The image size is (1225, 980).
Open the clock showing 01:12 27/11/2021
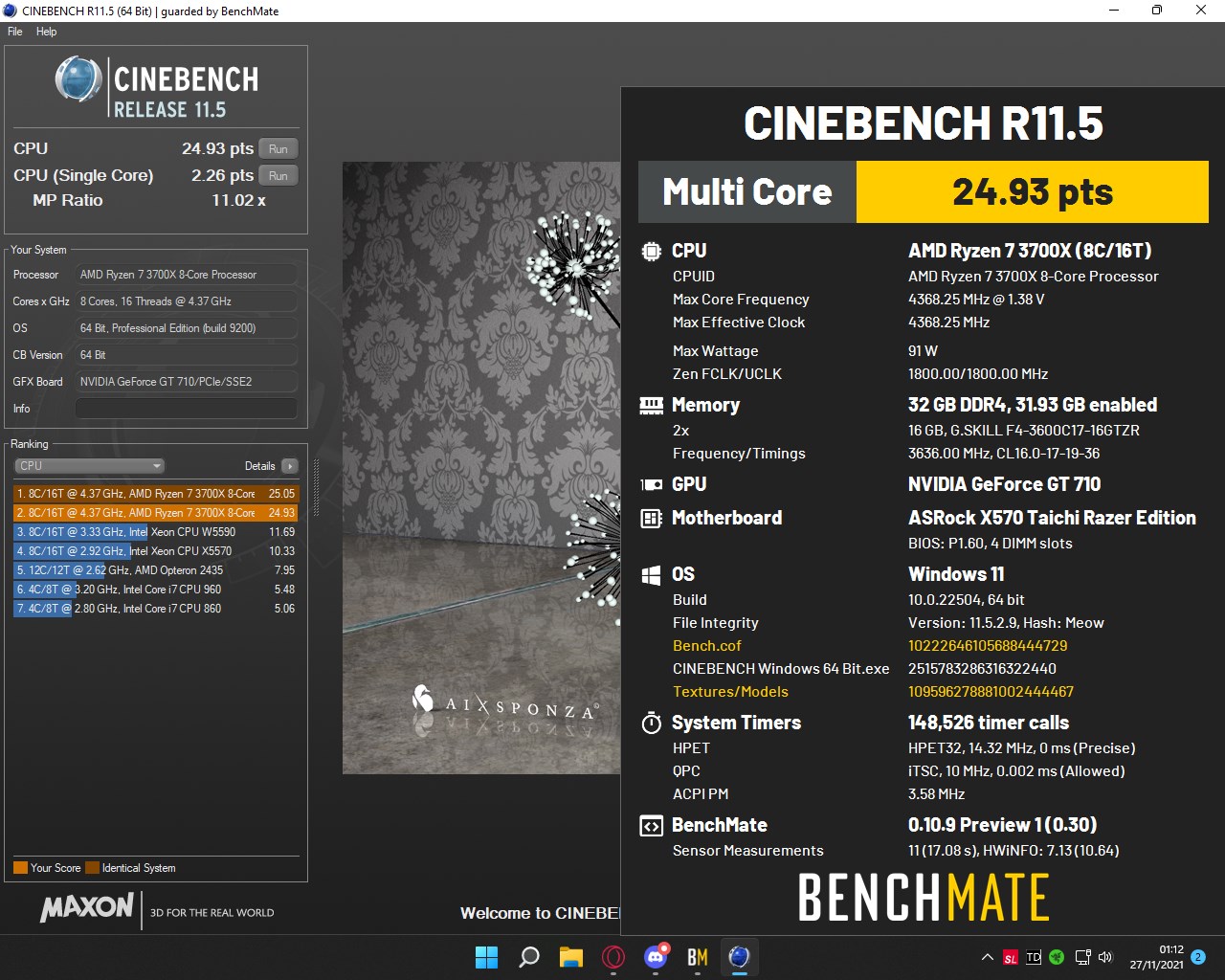(x=1156, y=957)
